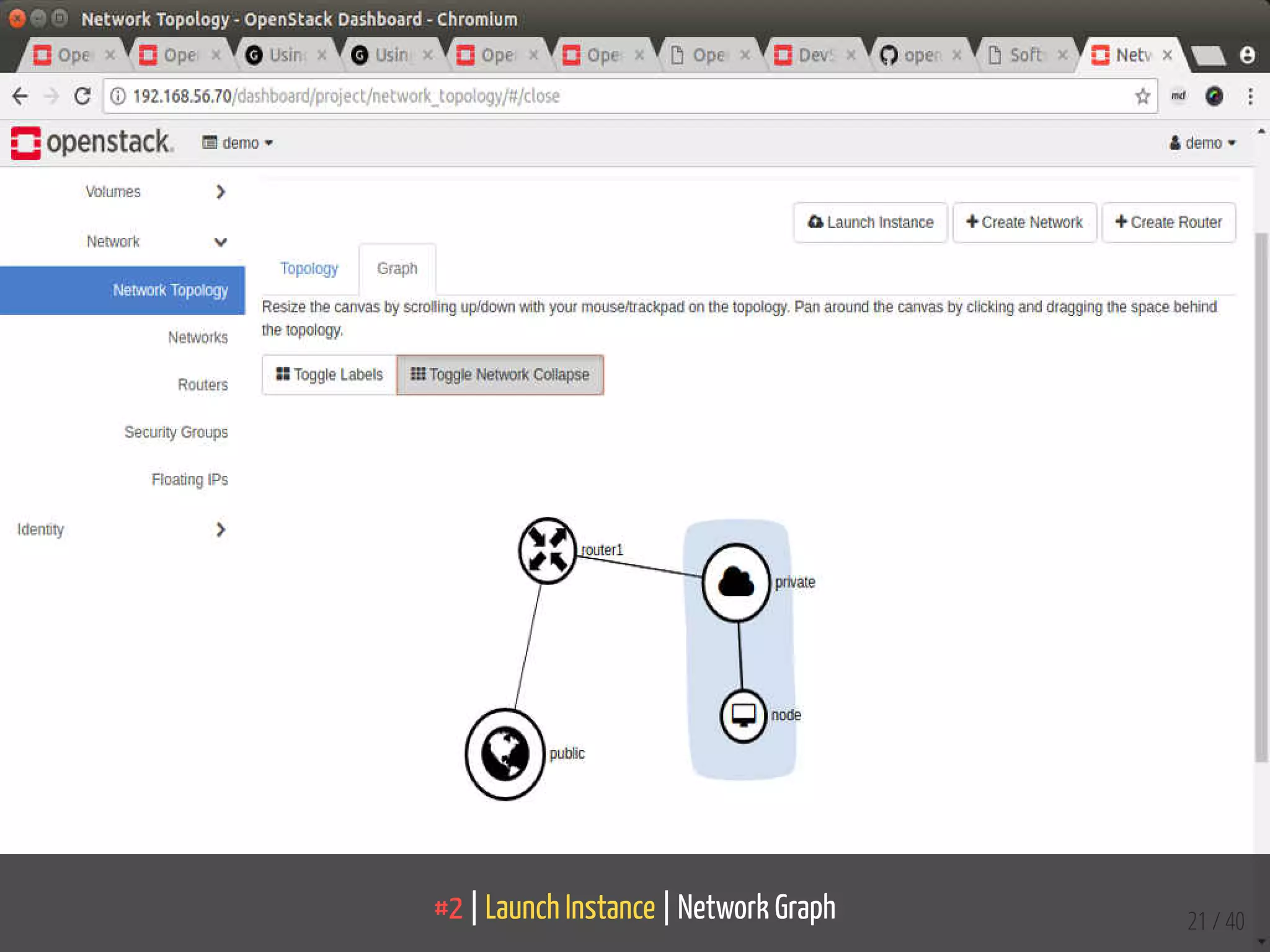Screen dimensions: 1270x952
Task: Click the private network cloud icon
Action: [x=736, y=582]
